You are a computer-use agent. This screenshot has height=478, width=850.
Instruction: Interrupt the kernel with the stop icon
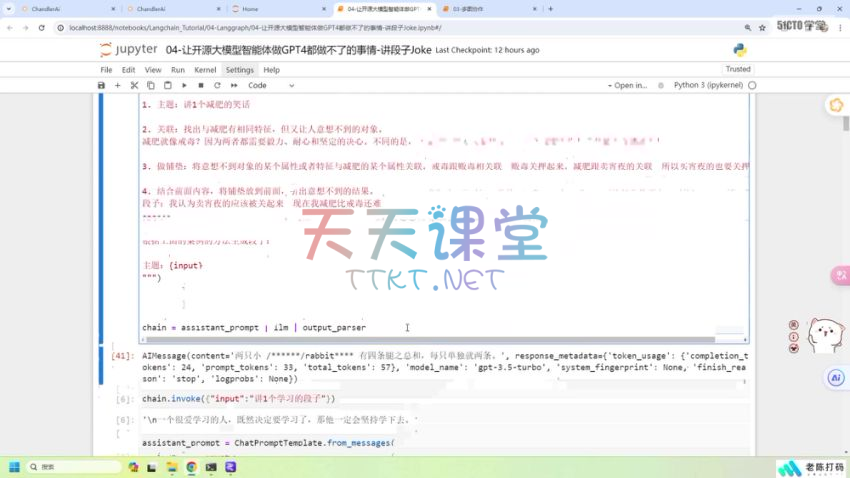[200, 86]
